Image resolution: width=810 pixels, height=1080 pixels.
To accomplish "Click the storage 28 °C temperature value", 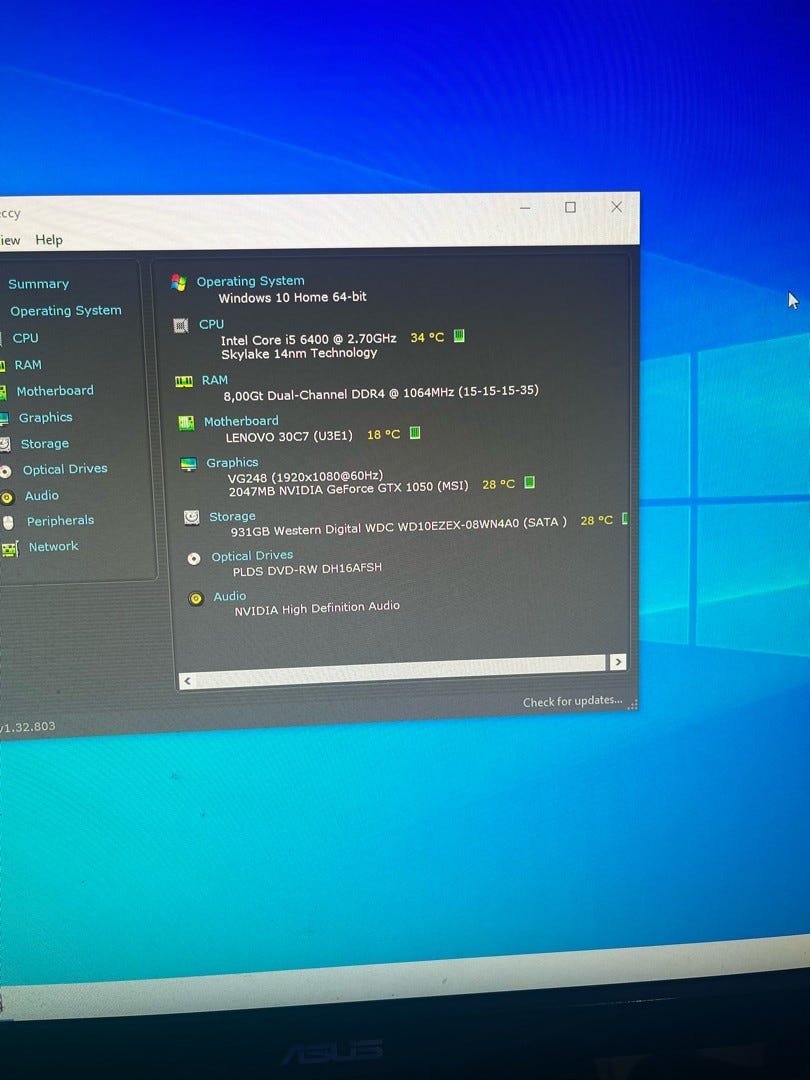I will pos(596,520).
